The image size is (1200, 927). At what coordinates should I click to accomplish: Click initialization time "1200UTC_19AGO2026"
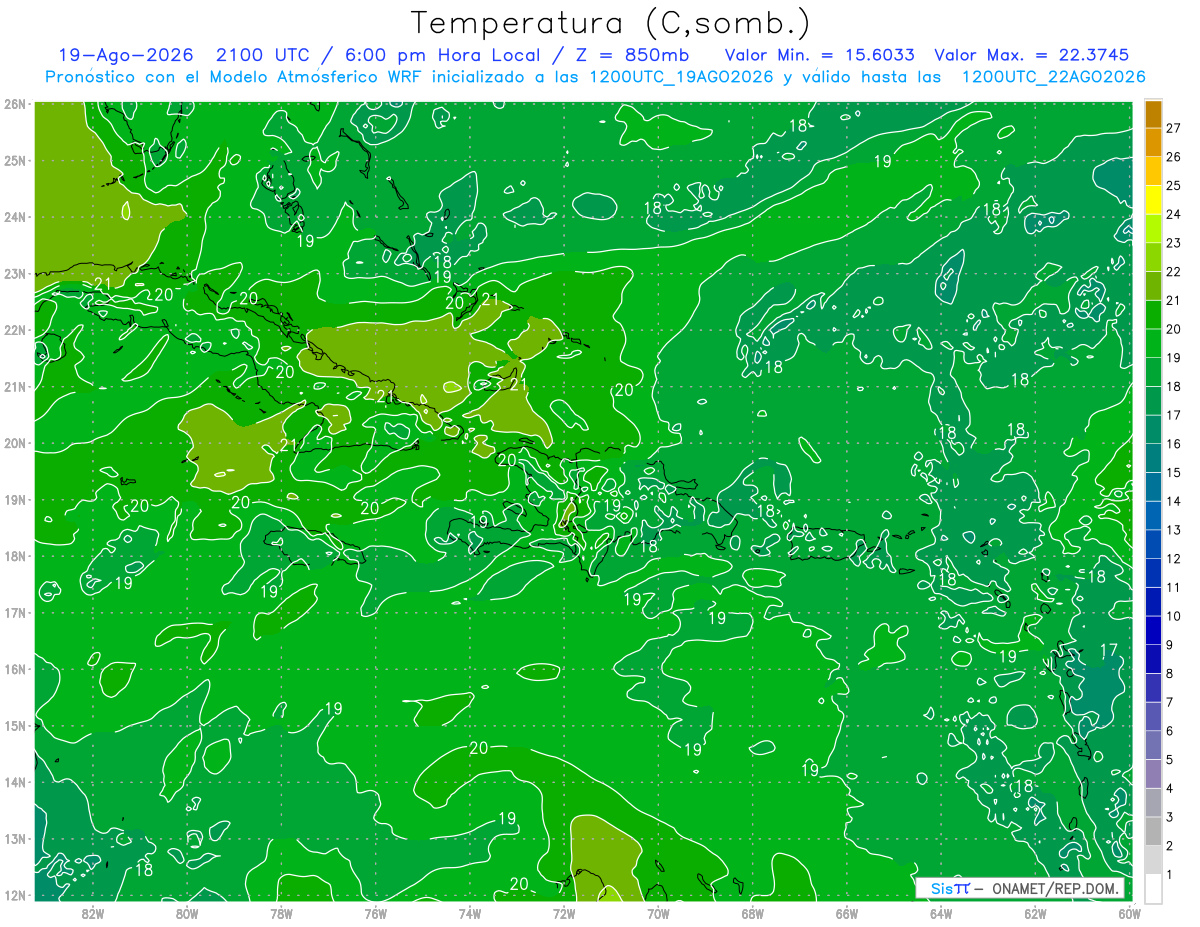(x=680, y=77)
